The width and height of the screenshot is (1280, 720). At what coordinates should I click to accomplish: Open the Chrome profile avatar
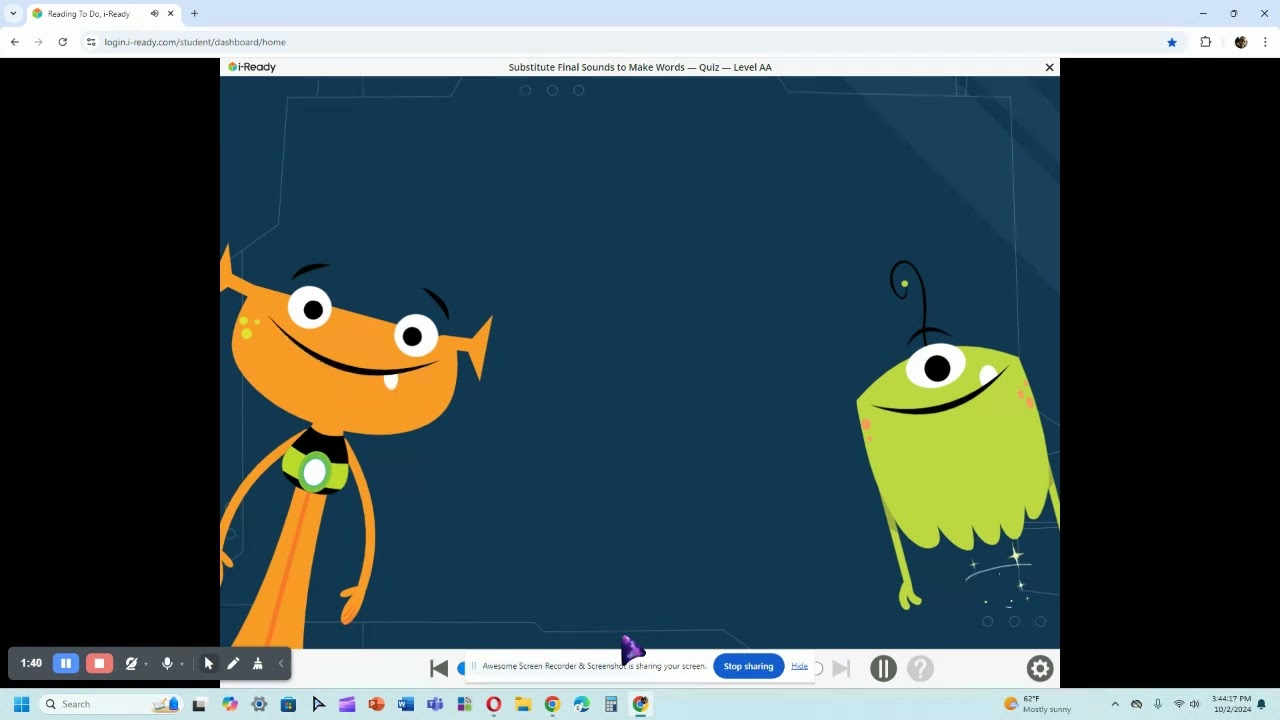(x=1241, y=42)
